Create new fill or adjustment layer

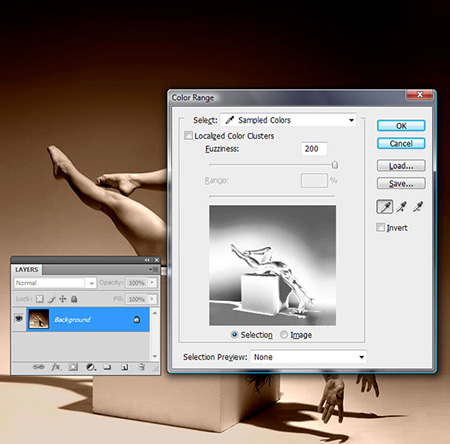[x=91, y=367]
